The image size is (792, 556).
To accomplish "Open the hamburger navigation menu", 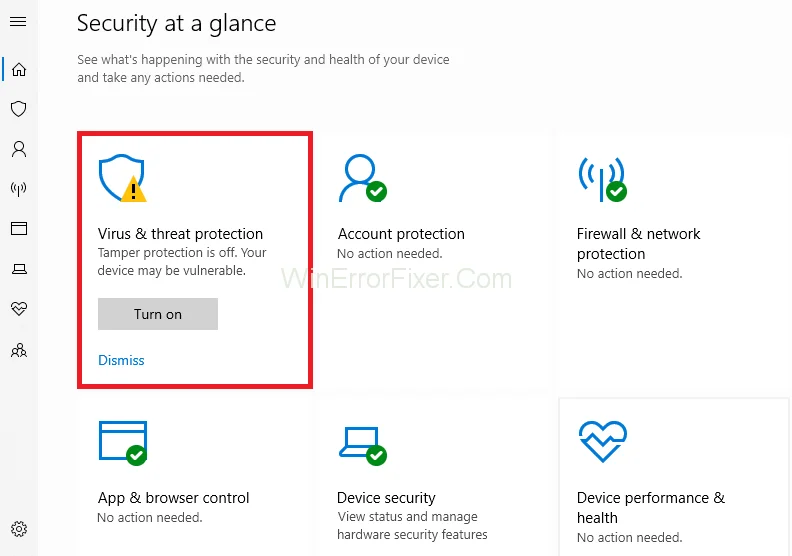I will tap(18, 22).
